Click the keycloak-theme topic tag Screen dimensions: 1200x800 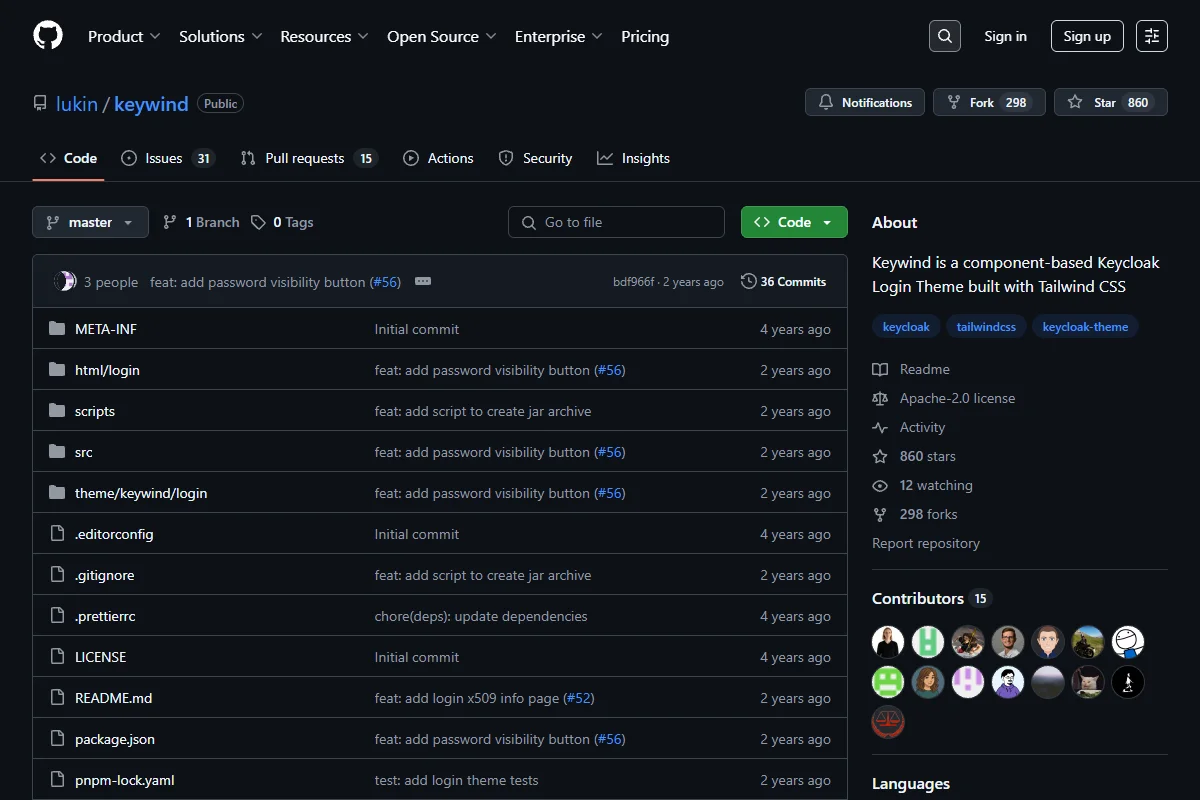[1085, 327]
